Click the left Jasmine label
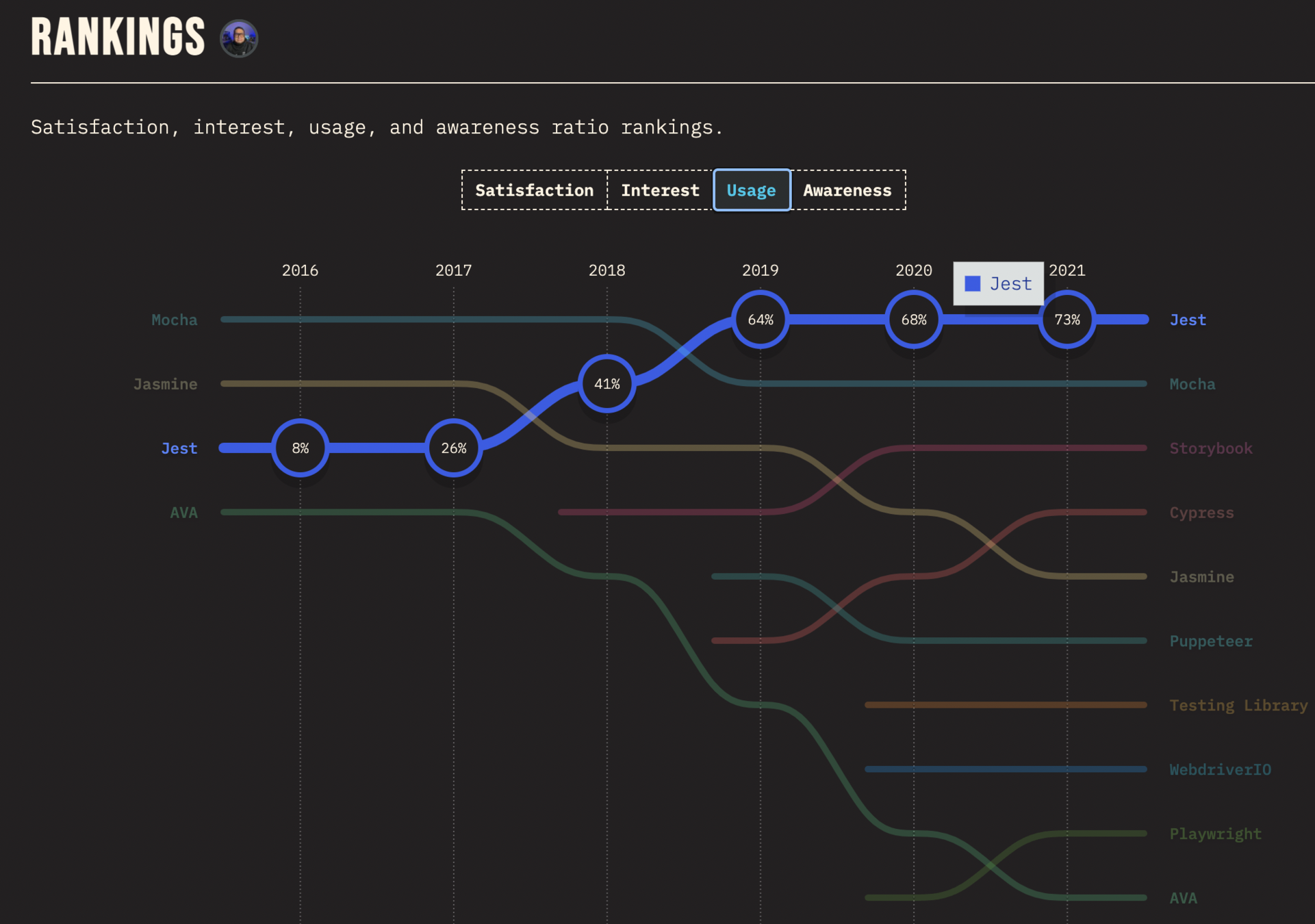 tap(165, 384)
